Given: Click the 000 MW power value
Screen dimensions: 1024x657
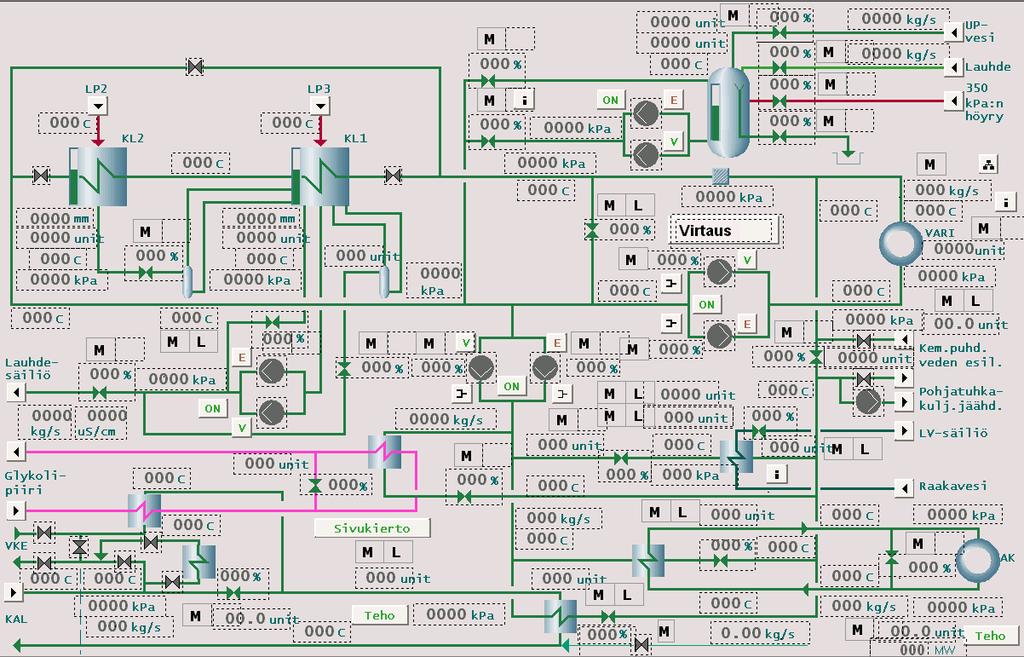Looking at the screenshot, I should pyautogui.click(x=927, y=650).
